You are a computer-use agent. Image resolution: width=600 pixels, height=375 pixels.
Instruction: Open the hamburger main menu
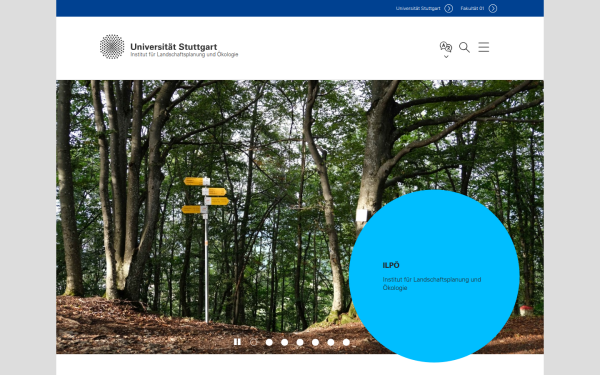coord(484,47)
